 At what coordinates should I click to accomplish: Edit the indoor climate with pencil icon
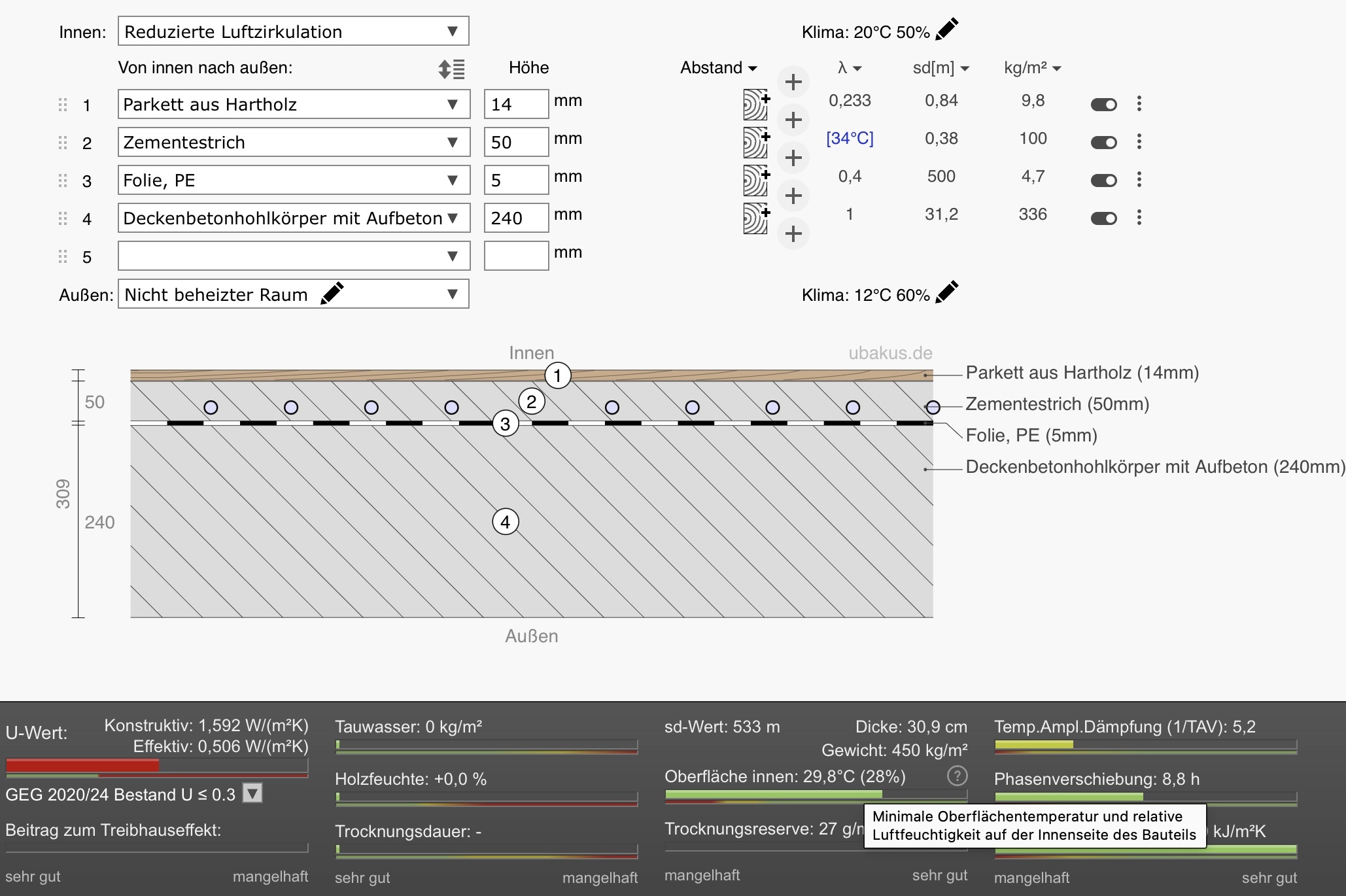[947, 29]
